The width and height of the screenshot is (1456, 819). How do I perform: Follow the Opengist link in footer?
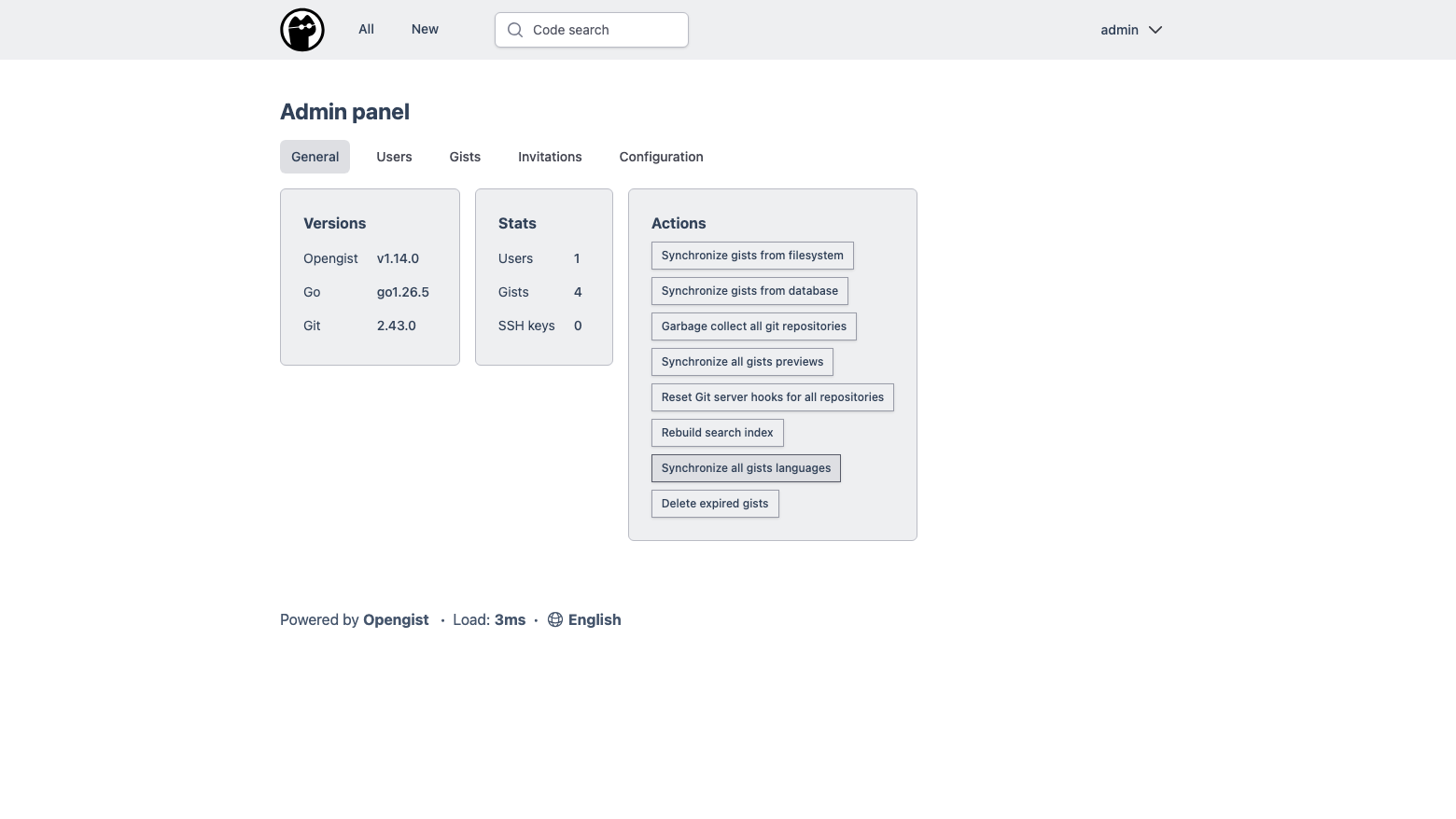click(396, 619)
